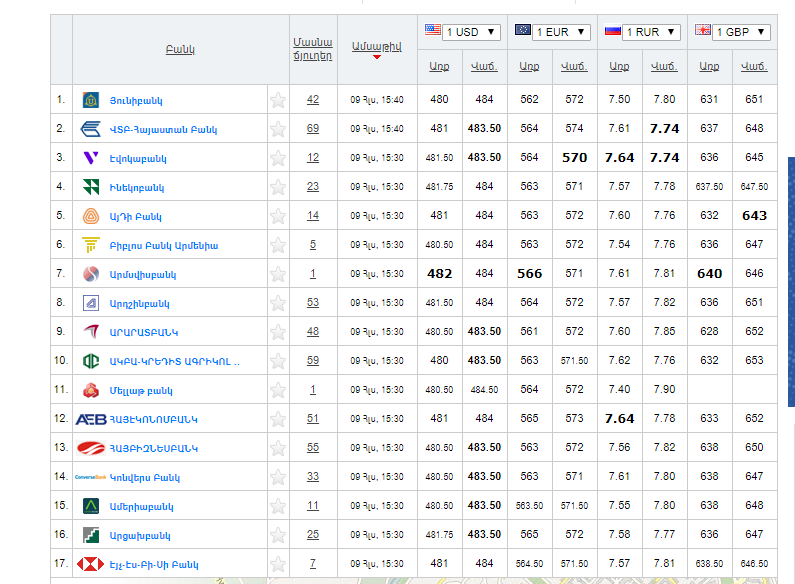Toggle favorite star for row 17 HSBC
795x584 pixels.
click(x=278, y=564)
